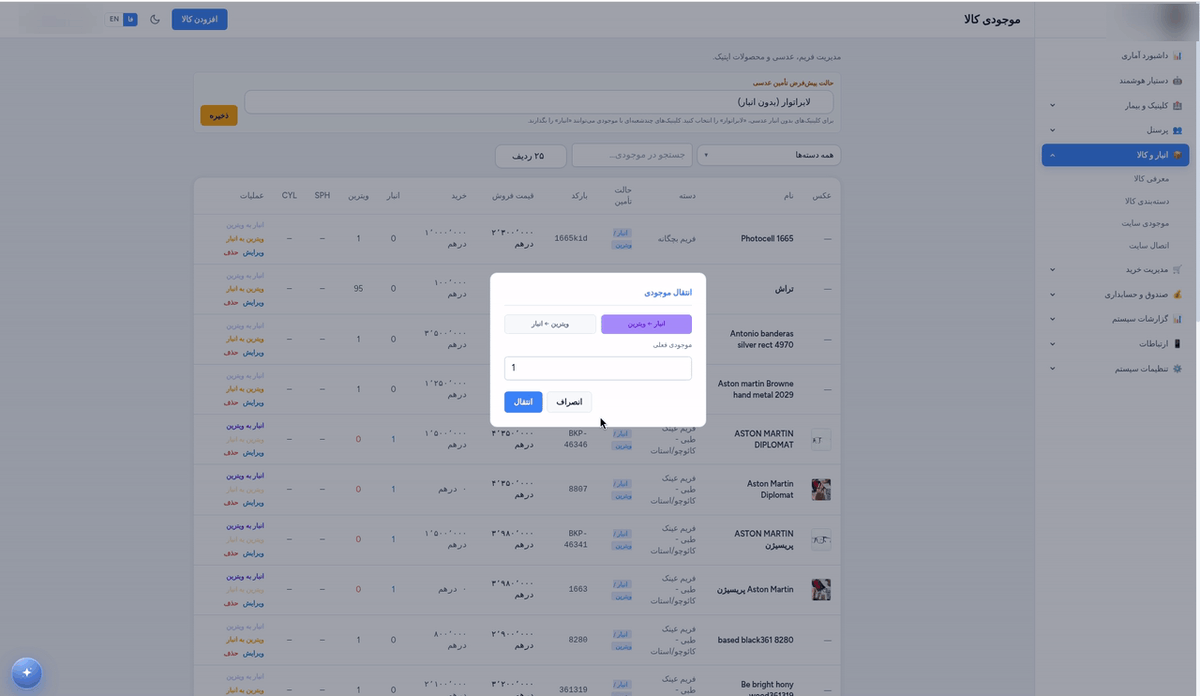Click the جستجو در موجودی search field

pos(632,156)
